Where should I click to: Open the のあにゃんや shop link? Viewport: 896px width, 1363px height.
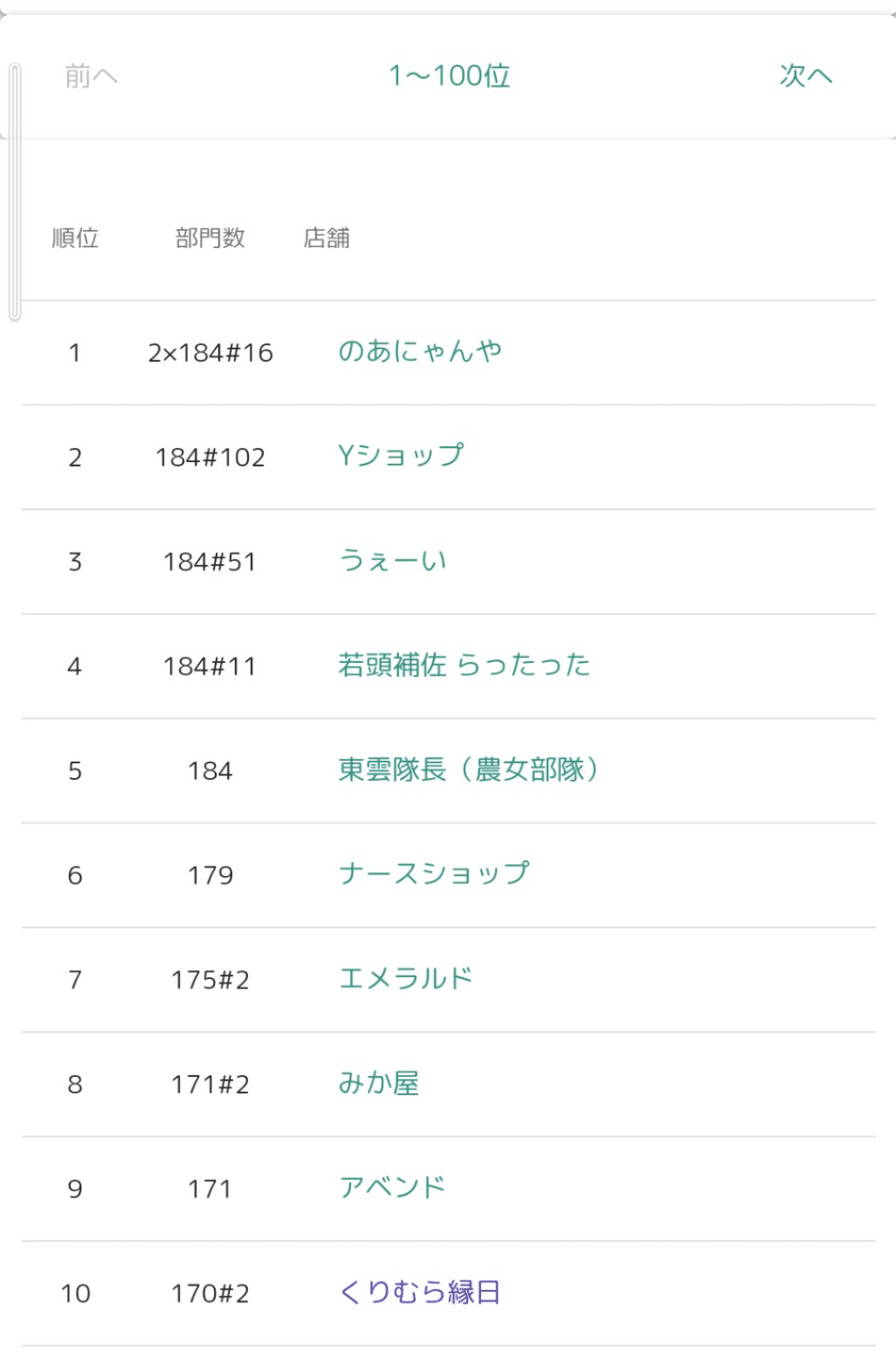[420, 352]
